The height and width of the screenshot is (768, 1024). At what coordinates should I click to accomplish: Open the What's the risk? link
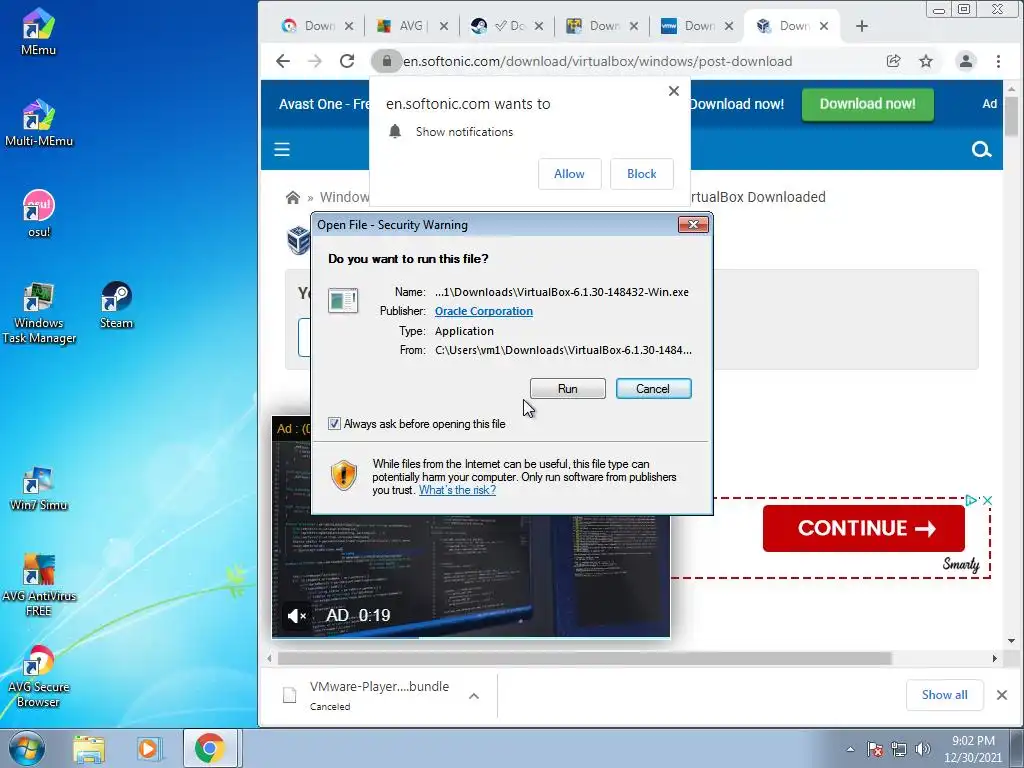click(x=457, y=490)
